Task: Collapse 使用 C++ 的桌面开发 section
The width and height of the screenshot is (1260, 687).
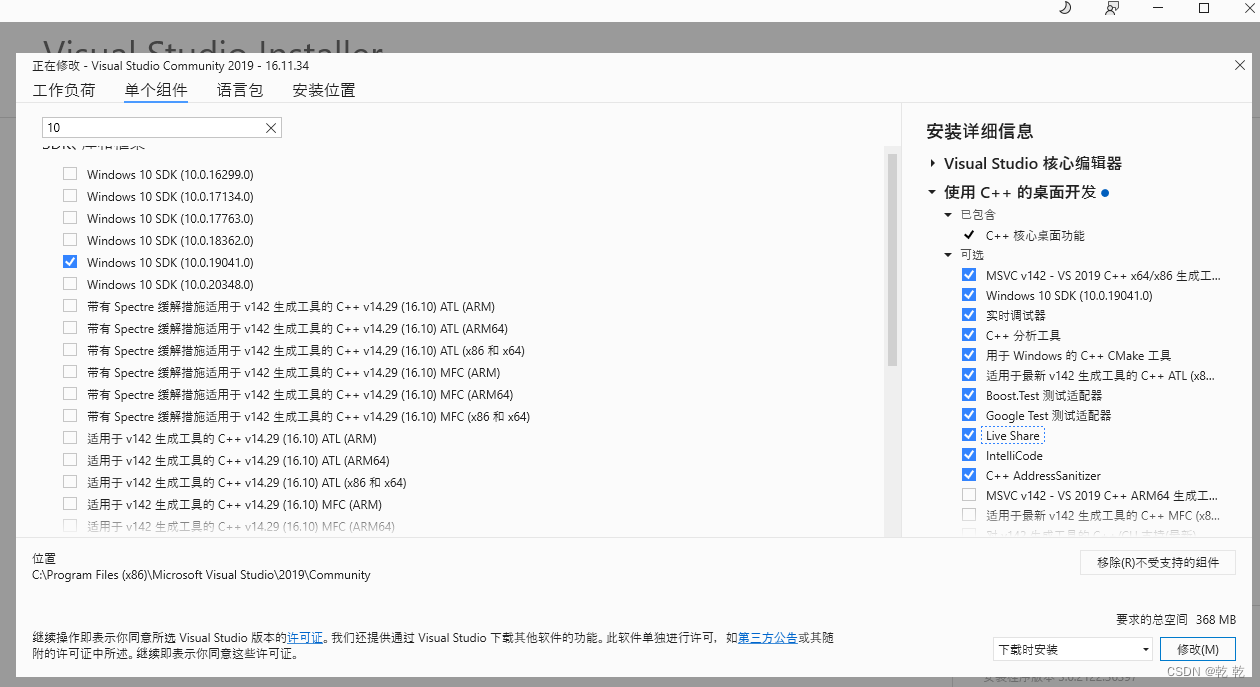Action: [x=932, y=192]
